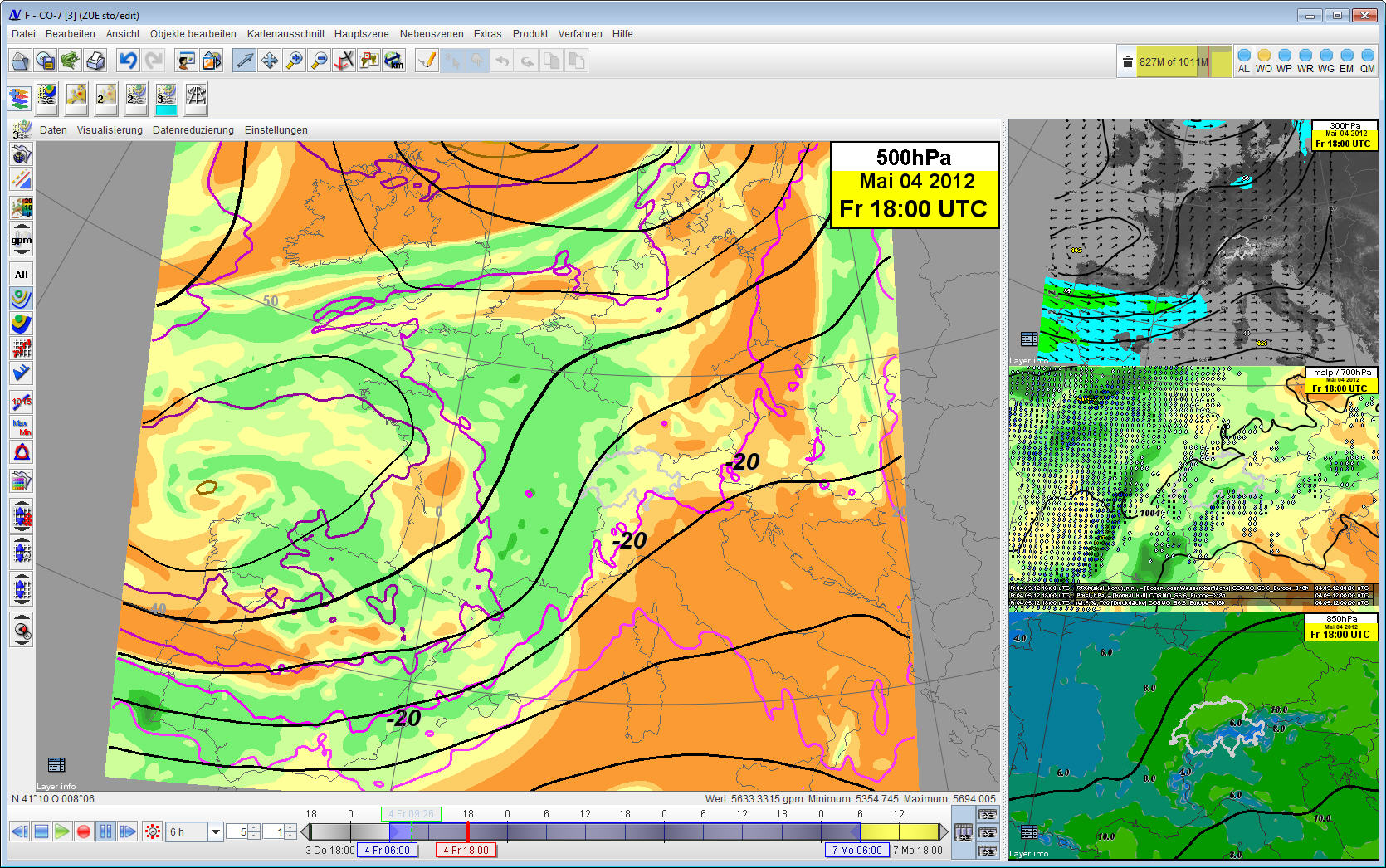Toggle the pause animation button
Image resolution: width=1386 pixels, height=868 pixels.
pyautogui.click(x=105, y=831)
